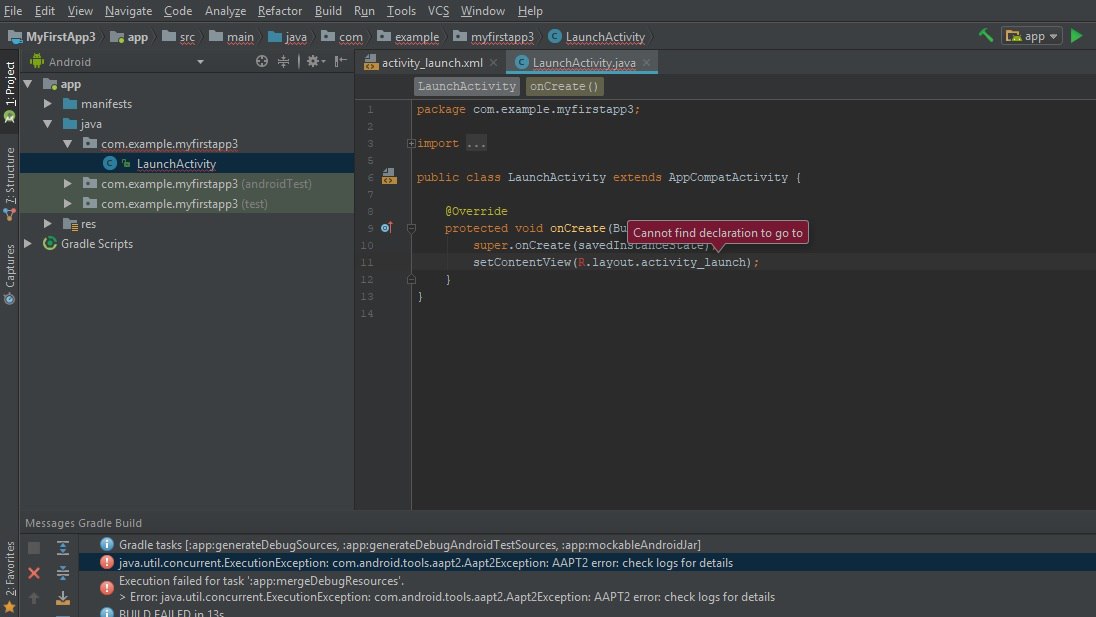Click the onCreate() breadcrumb in editor
The height and width of the screenshot is (617, 1096).
[x=564, y=86]
